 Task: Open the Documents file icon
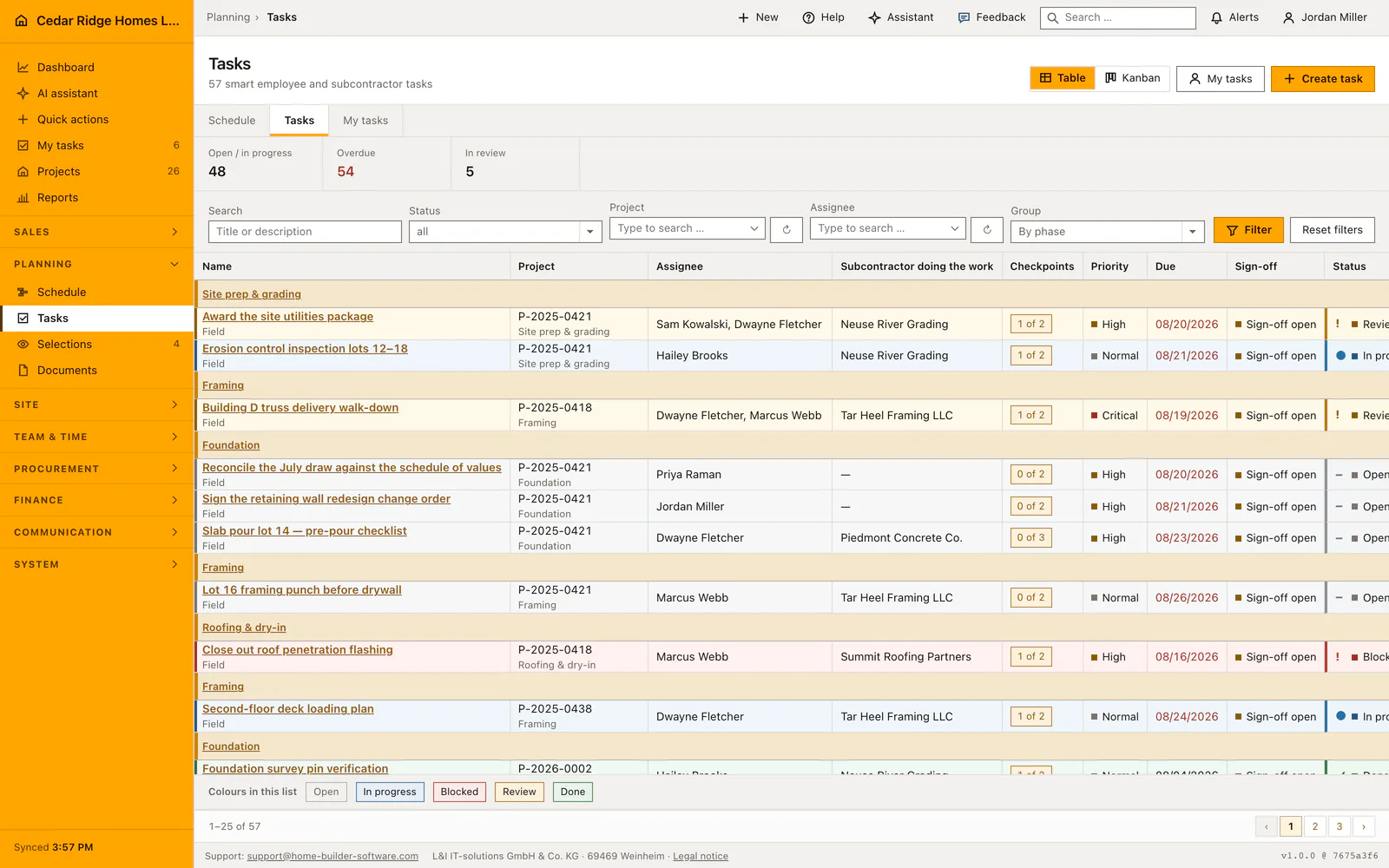pyautogui.click(x=23, y=371)
